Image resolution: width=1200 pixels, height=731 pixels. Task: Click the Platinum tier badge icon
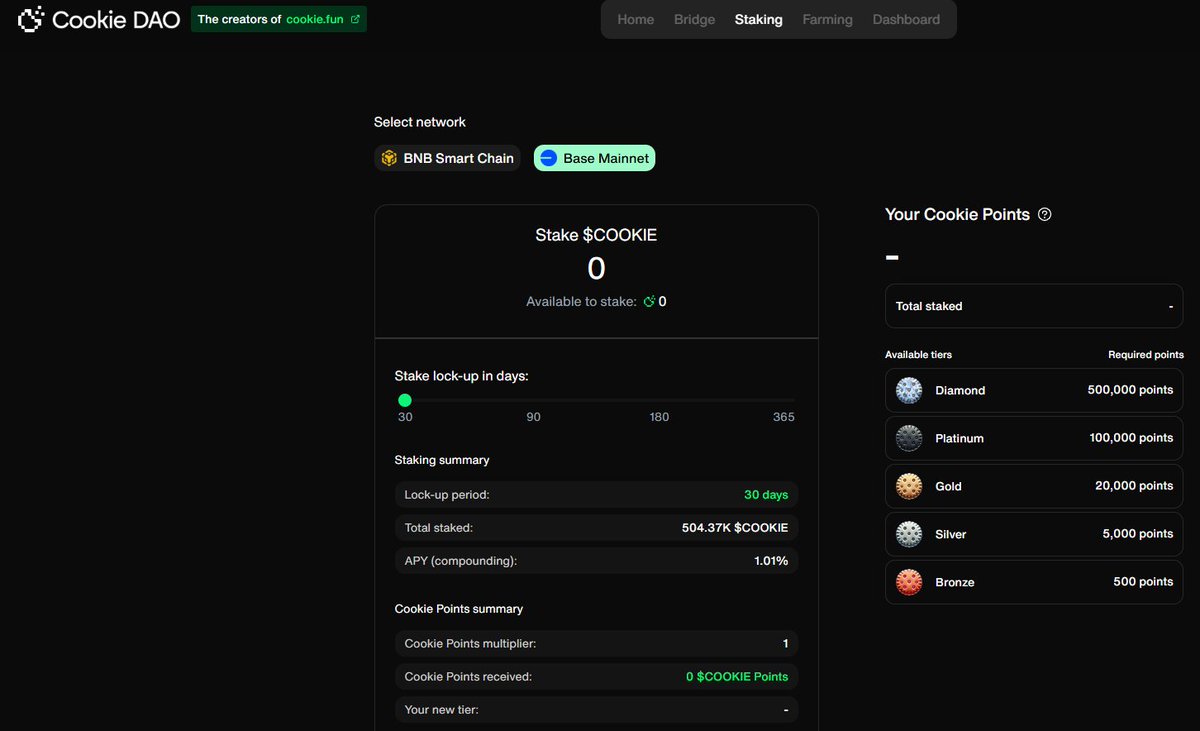909,438
